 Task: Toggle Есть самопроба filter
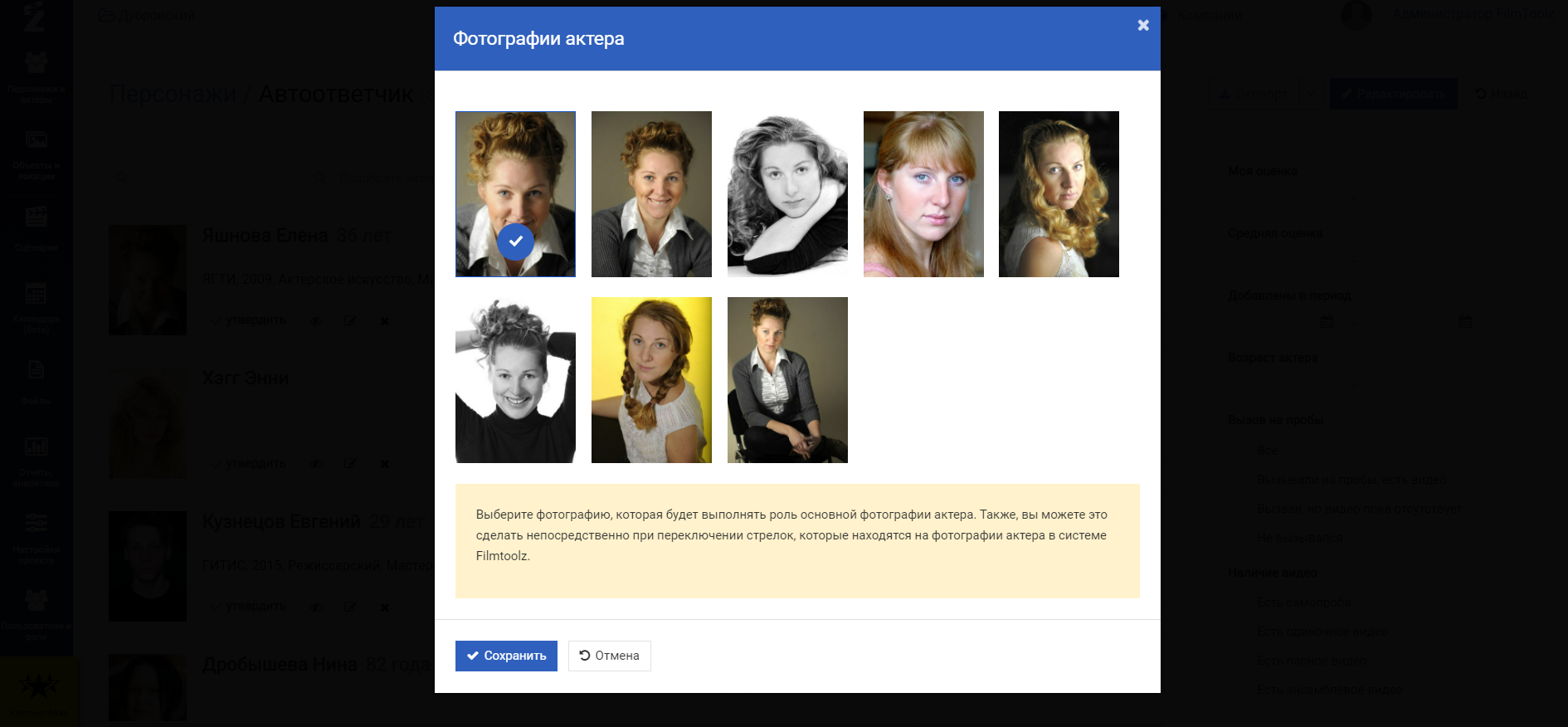[x=1303, y=603]
